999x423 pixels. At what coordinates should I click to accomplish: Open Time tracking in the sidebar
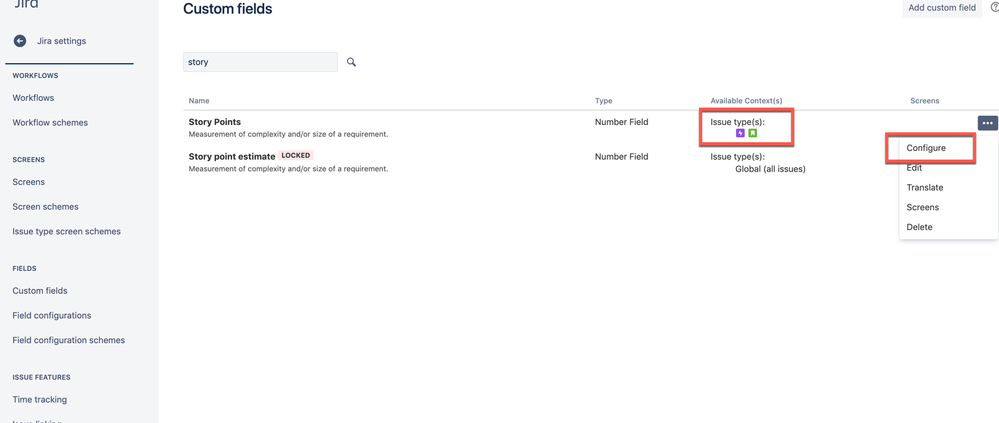point(40,399)
